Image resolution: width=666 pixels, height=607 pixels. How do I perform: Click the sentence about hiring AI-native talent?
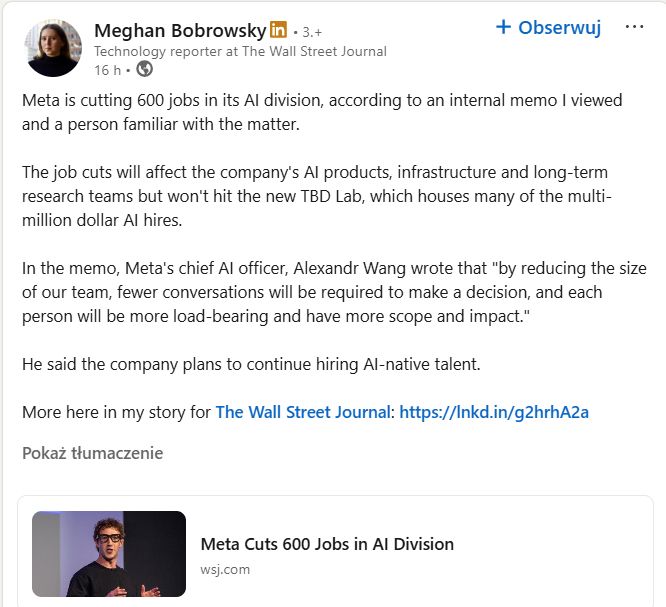click(251, 364)
